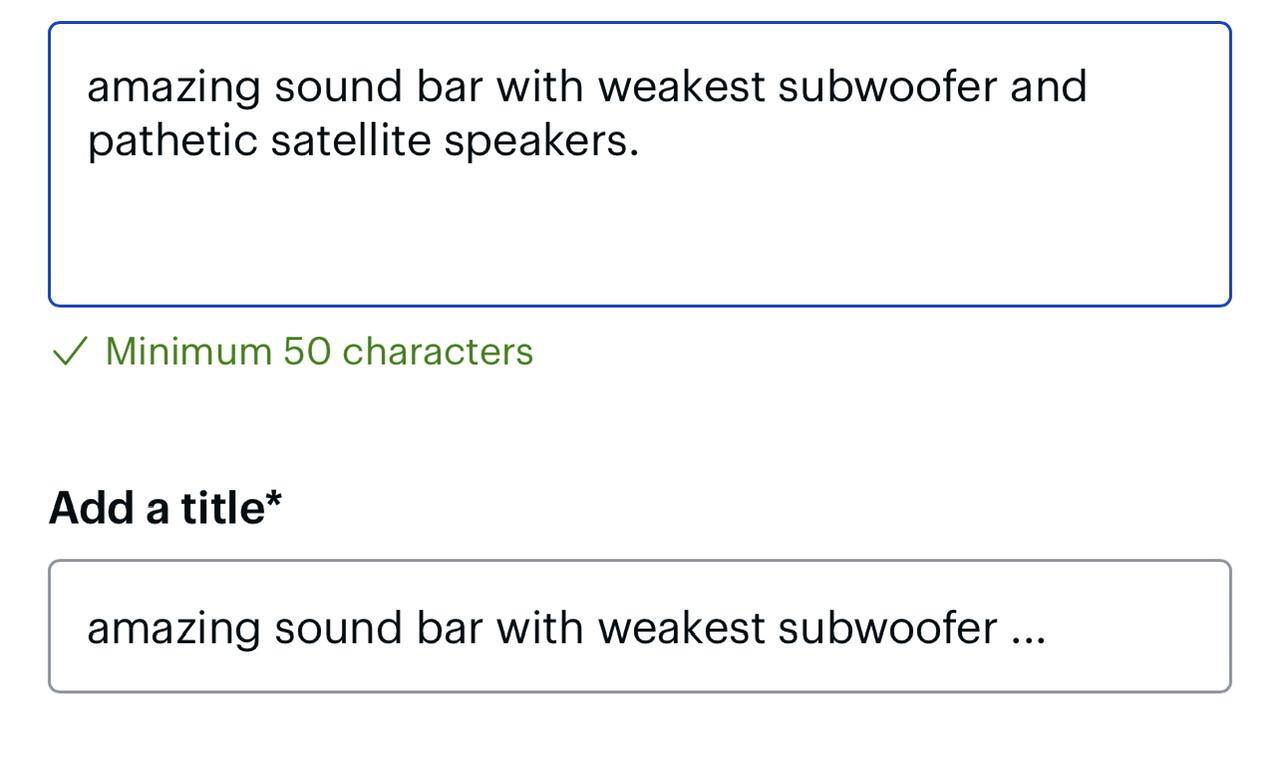Click the word "speakers." in the review
1280x774 pixels.
[x=541, y=141]
